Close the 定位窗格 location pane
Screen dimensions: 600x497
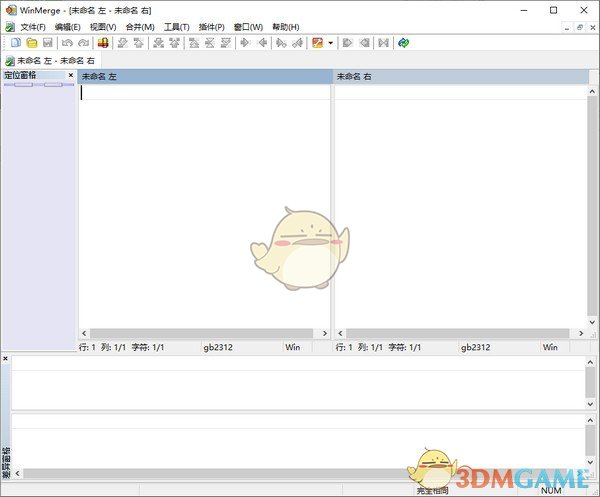pos(71,75)
